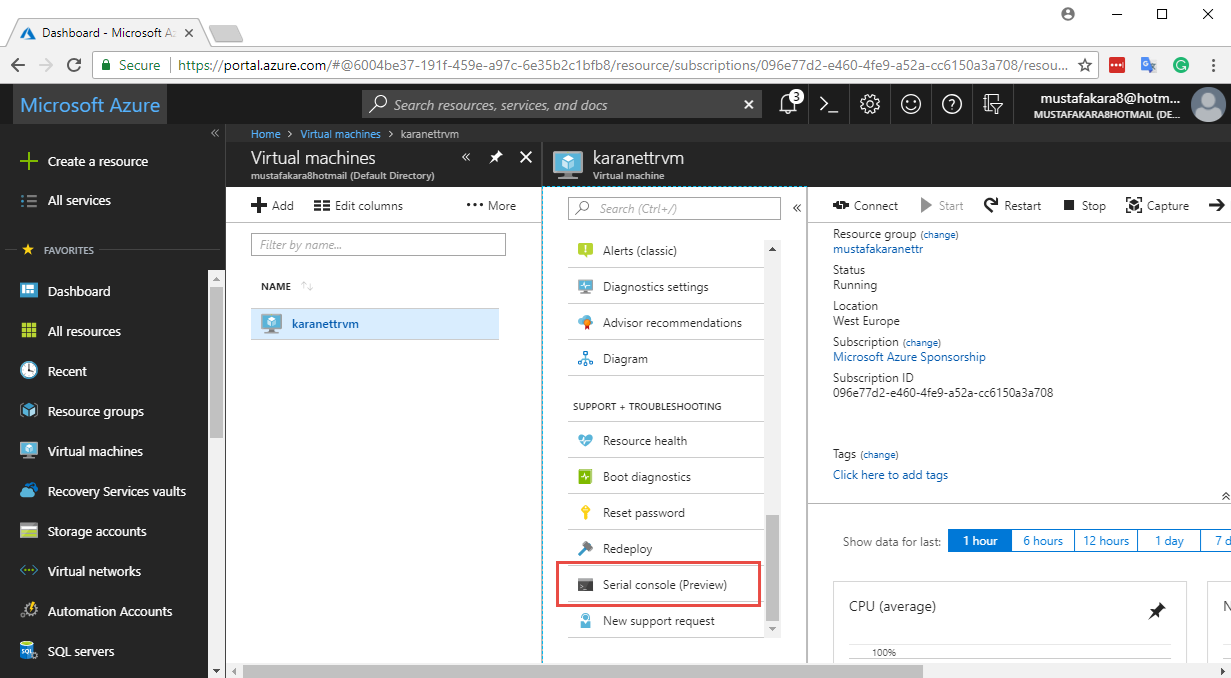This screenshot has width=1231, height=678.
Task: Open Redeploy
Action: (666, 548)
